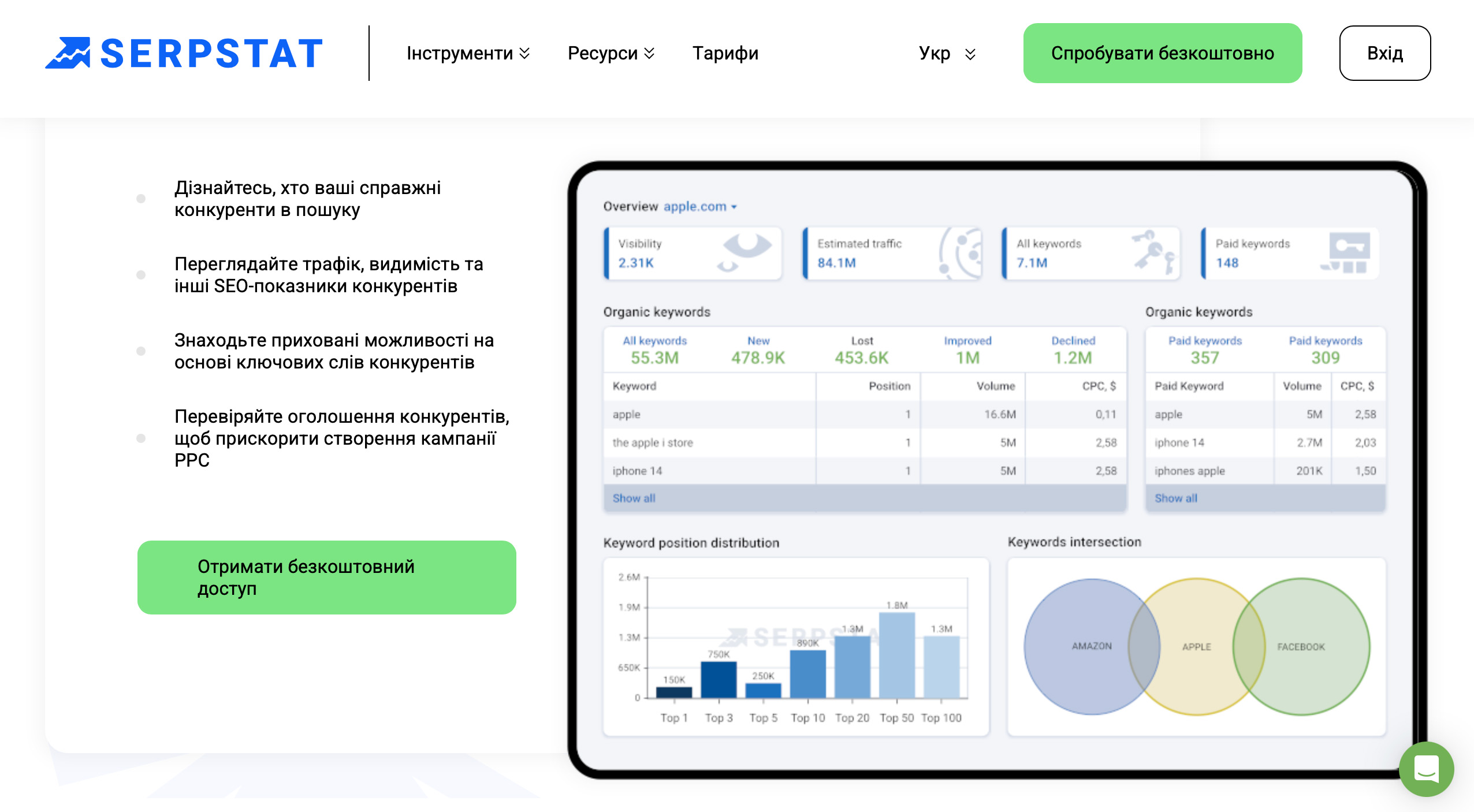Open the Інструменти menu
The width and height of the screenshot is (1474, 812).
468,53
